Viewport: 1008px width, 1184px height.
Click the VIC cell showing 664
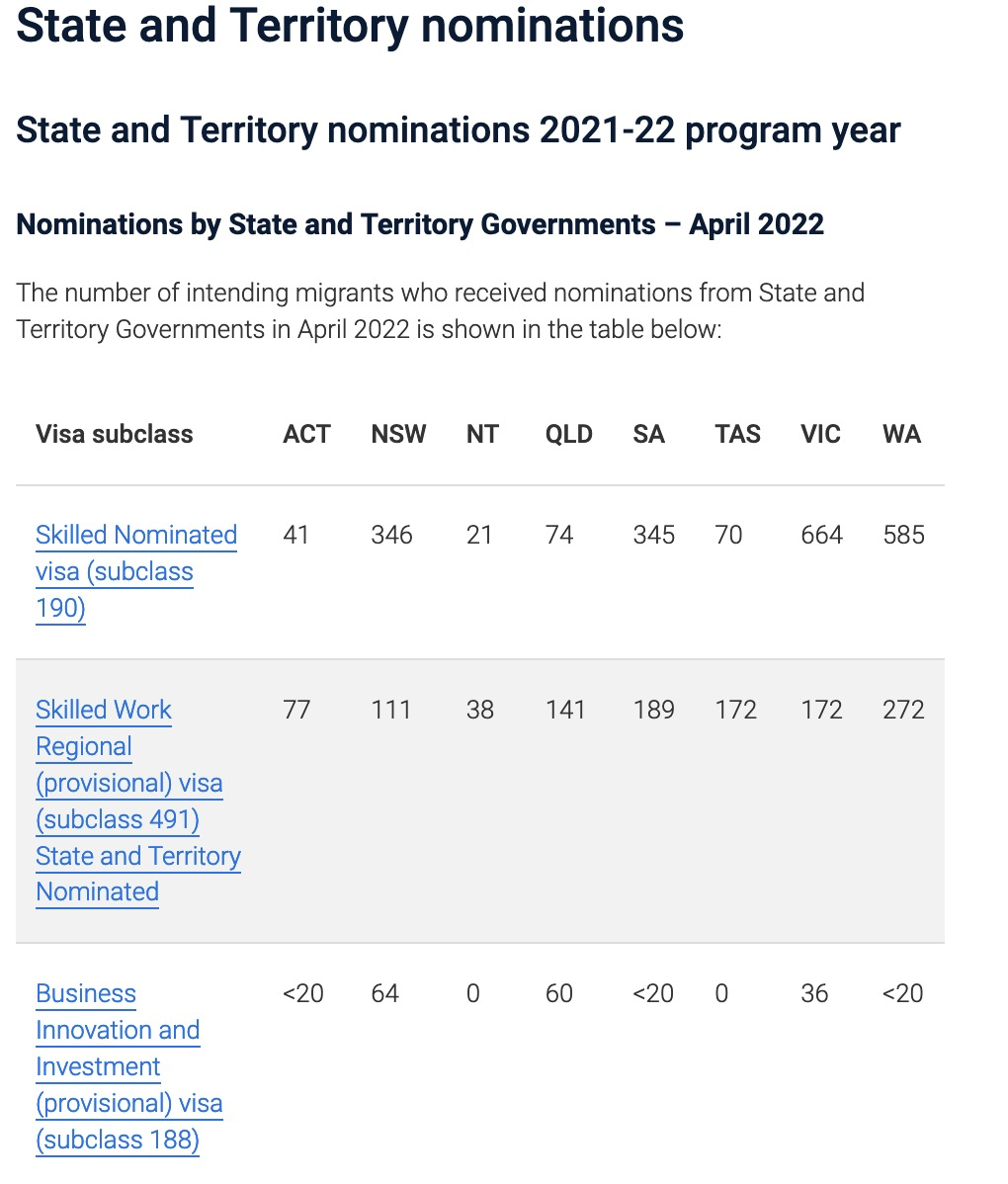point(821,535)
